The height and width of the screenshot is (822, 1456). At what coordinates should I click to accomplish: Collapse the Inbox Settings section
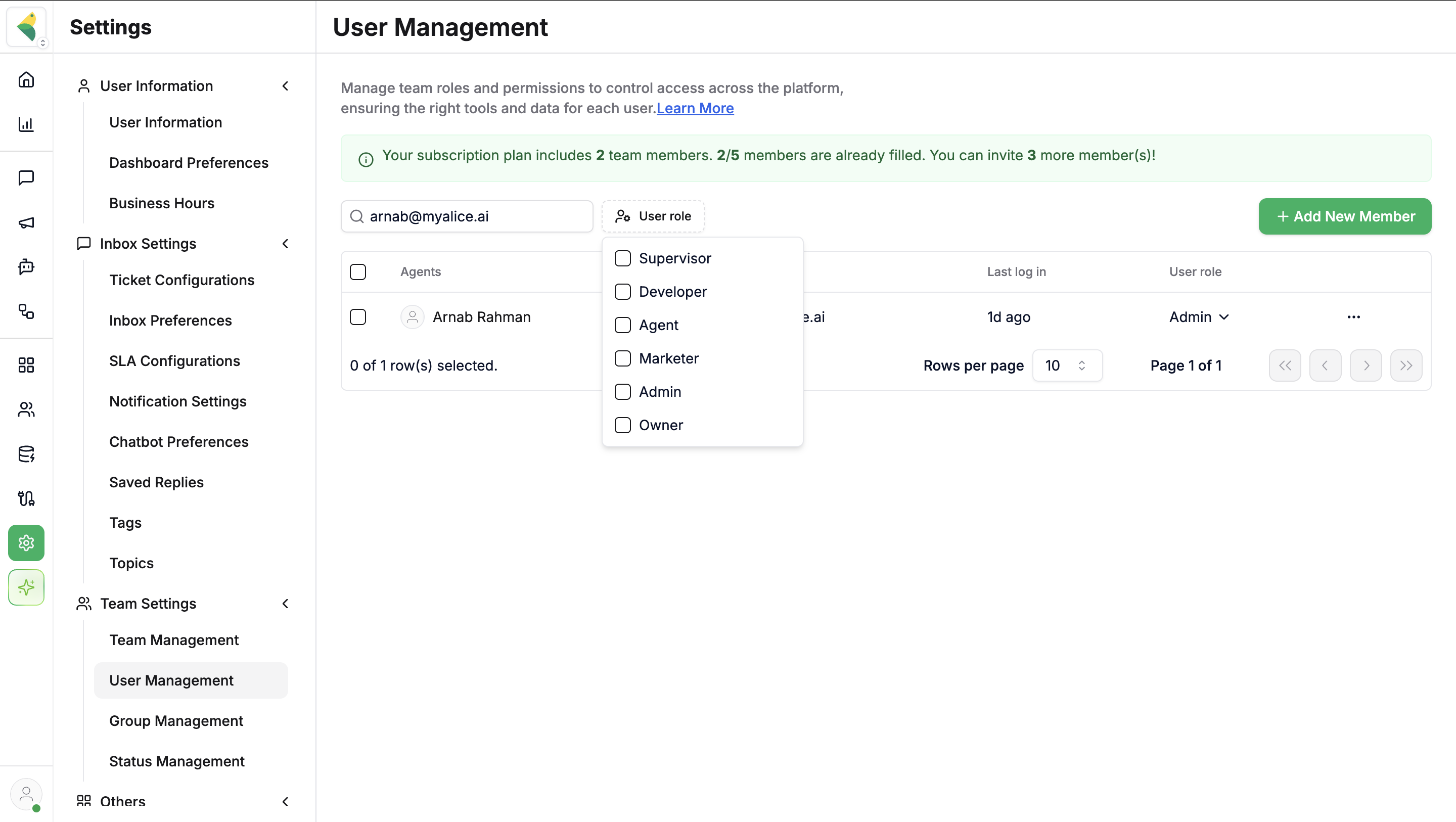pyautogui.click(x=286, y=244)
